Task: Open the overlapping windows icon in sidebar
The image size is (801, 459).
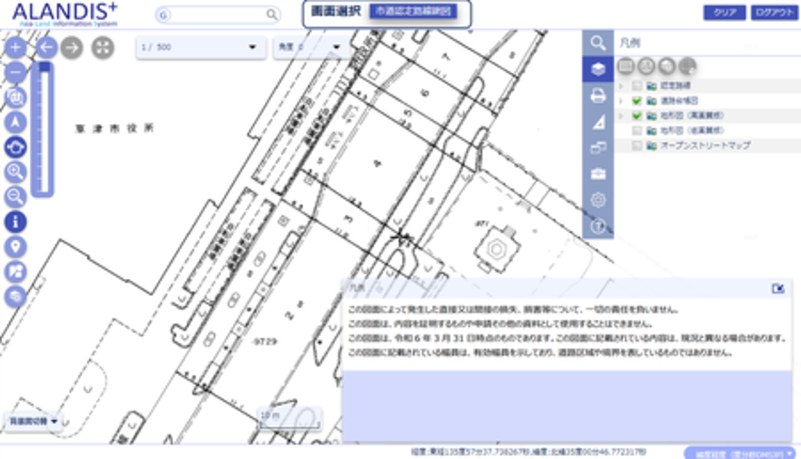Action: tap(598, 148)
